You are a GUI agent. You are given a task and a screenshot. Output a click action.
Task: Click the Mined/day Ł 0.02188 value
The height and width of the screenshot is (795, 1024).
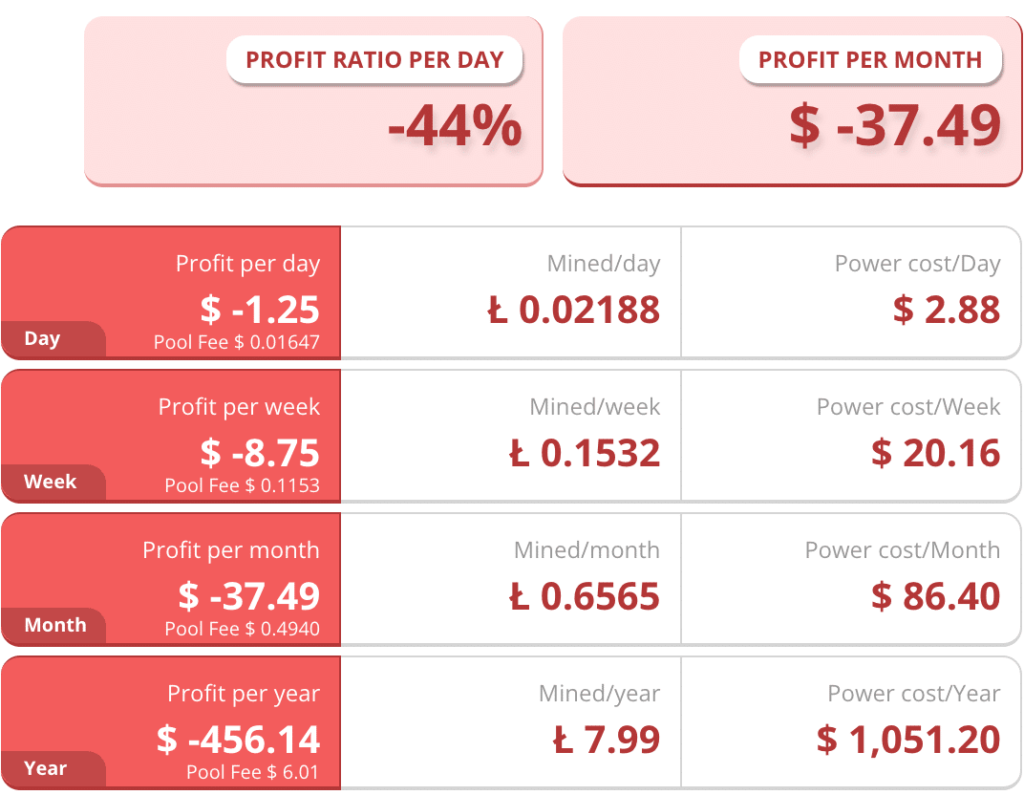click(x=574, y=309)
